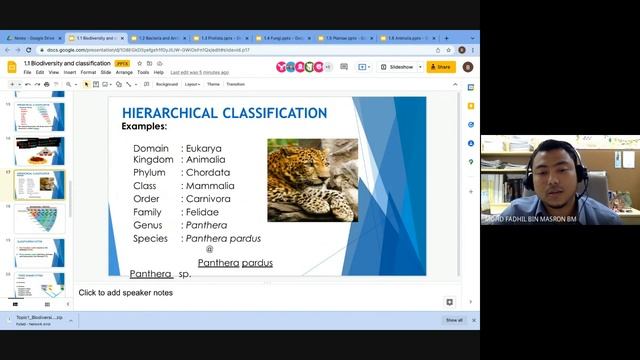Click the Theme button
640x360 pixels.
coord(213,84)
